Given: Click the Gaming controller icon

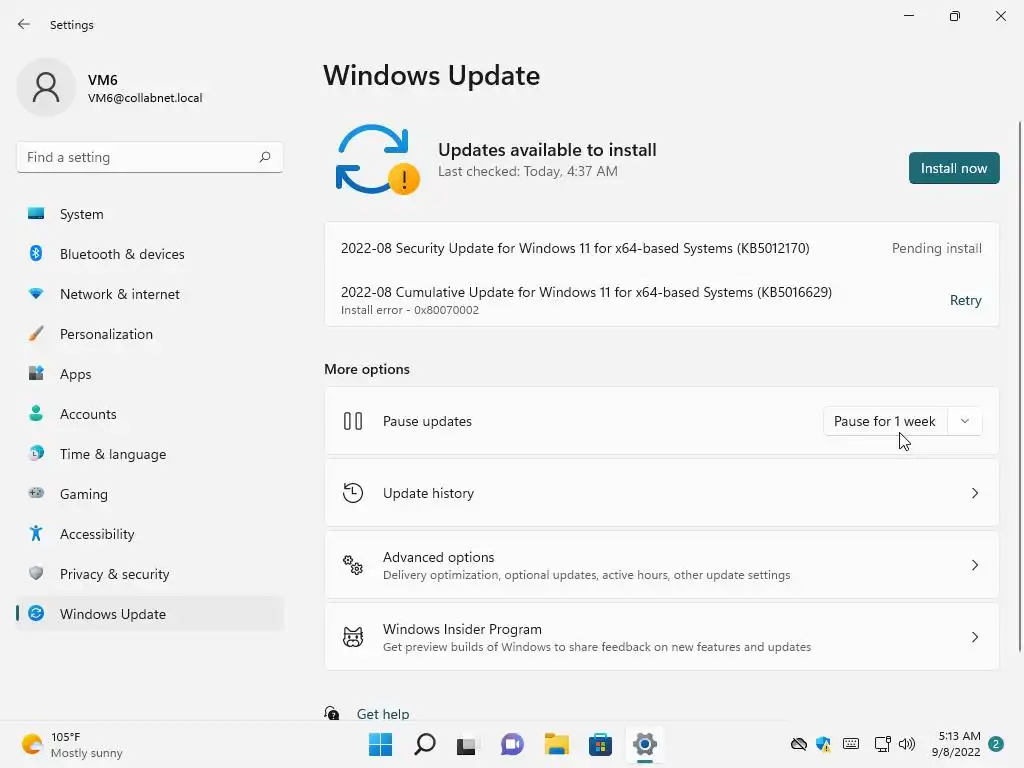Looking at the screenshot, I should 36,493.
